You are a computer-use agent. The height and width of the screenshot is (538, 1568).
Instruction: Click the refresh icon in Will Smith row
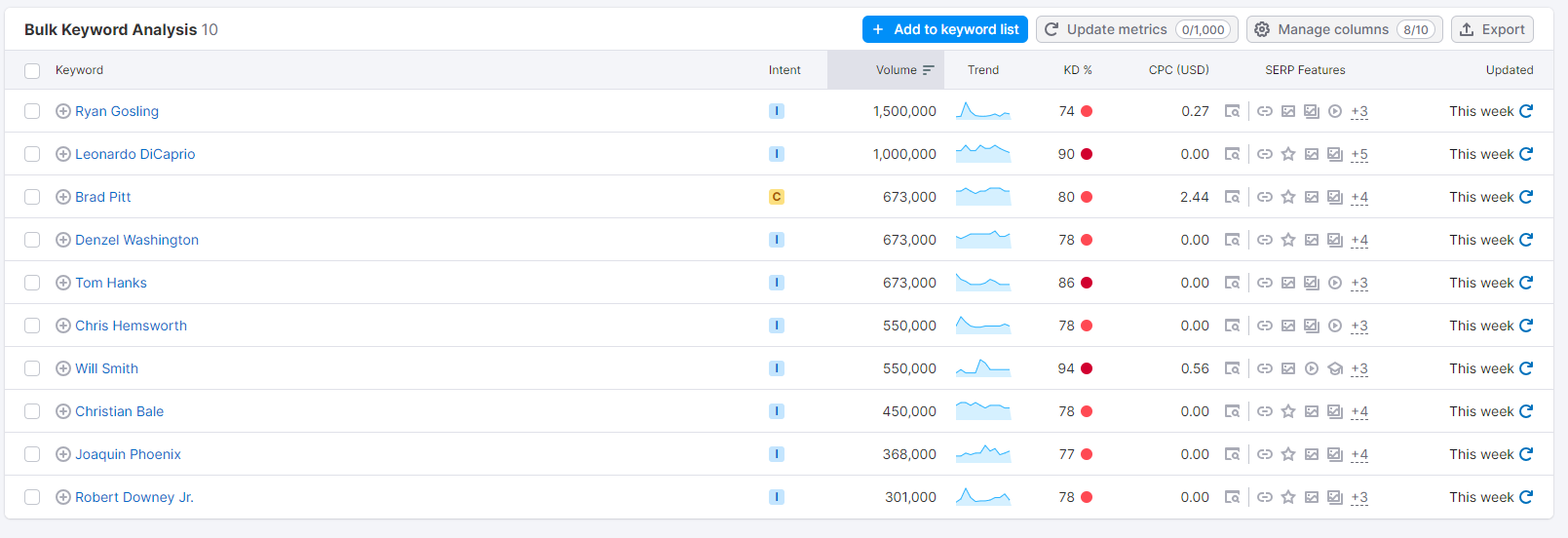1526,368
